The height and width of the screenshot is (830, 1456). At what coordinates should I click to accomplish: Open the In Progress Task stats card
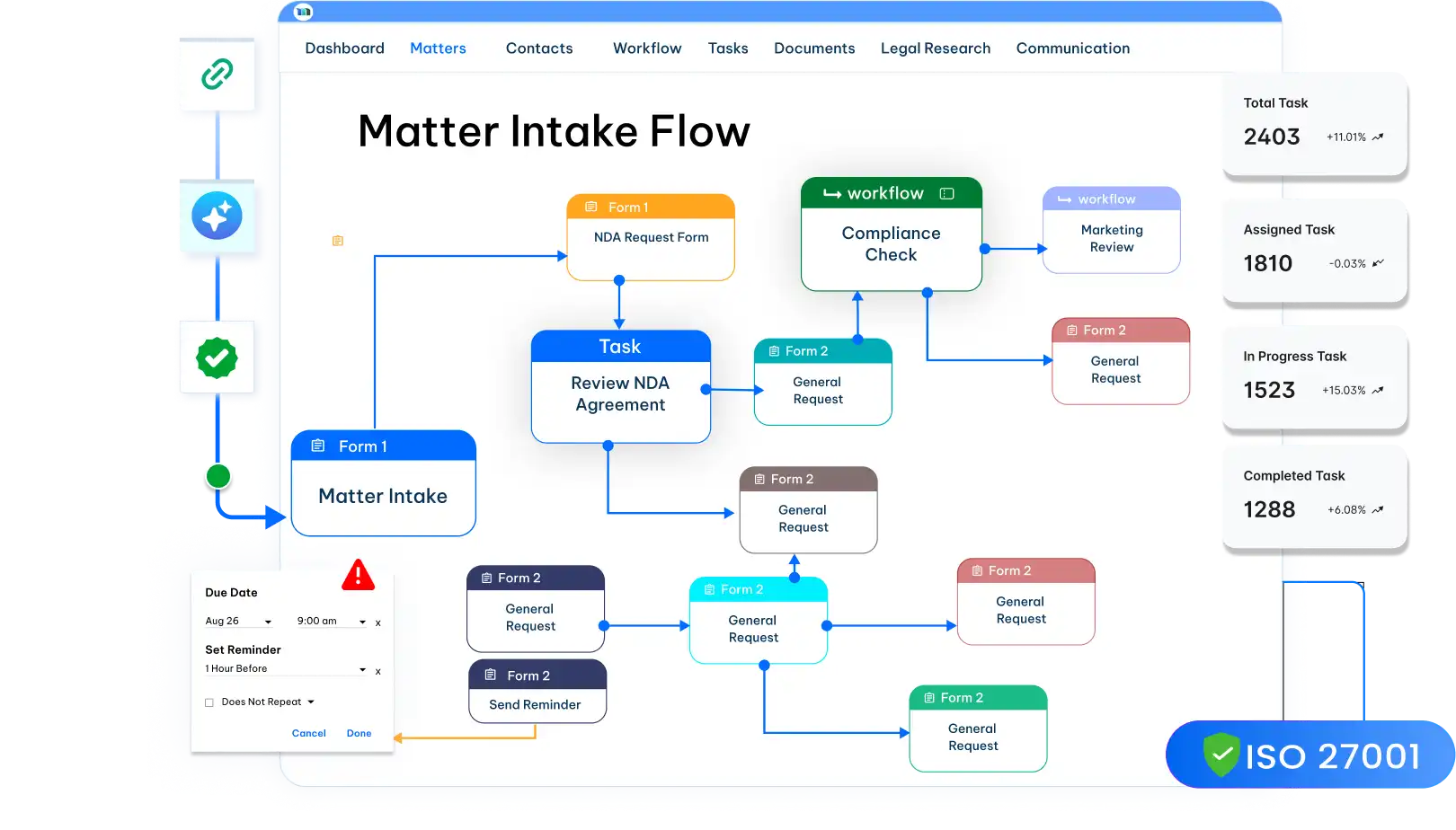pyautogui.click(x=1315, y=377)
